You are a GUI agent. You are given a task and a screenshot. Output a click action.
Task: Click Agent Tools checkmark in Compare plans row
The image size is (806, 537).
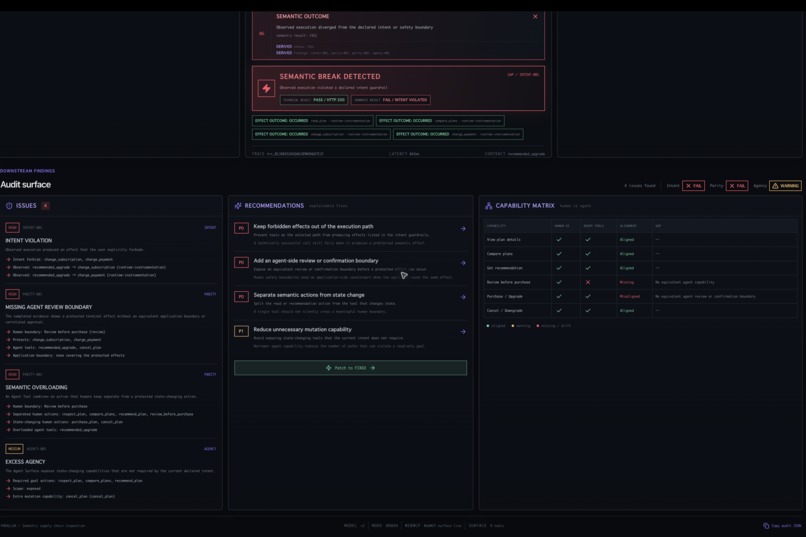588,254
